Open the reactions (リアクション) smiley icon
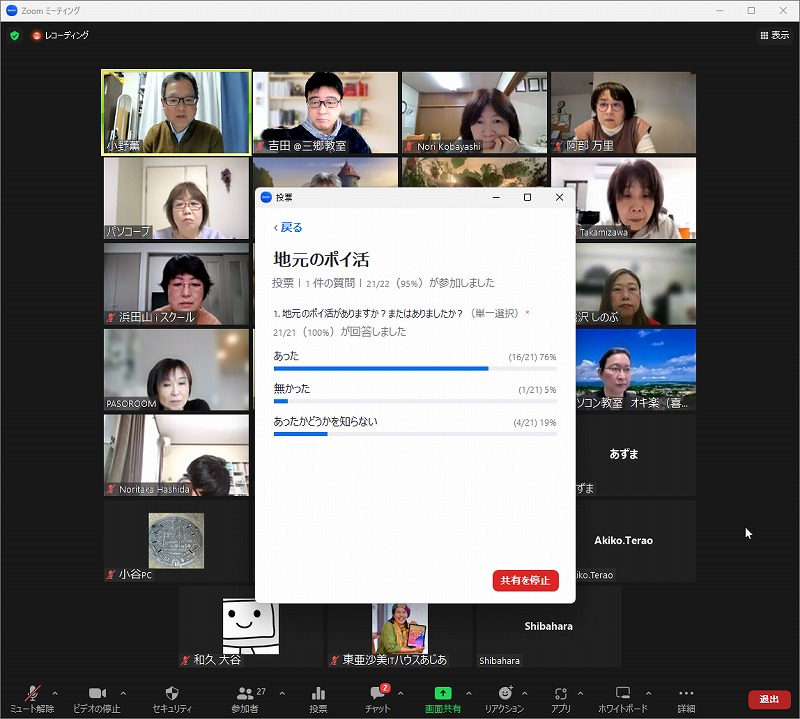Viewport: 800px width, 719px height. (x=505, y=693)
